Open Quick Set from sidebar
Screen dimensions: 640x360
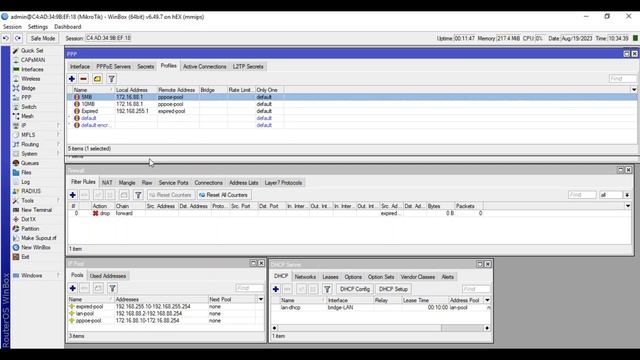coord(32,51)
